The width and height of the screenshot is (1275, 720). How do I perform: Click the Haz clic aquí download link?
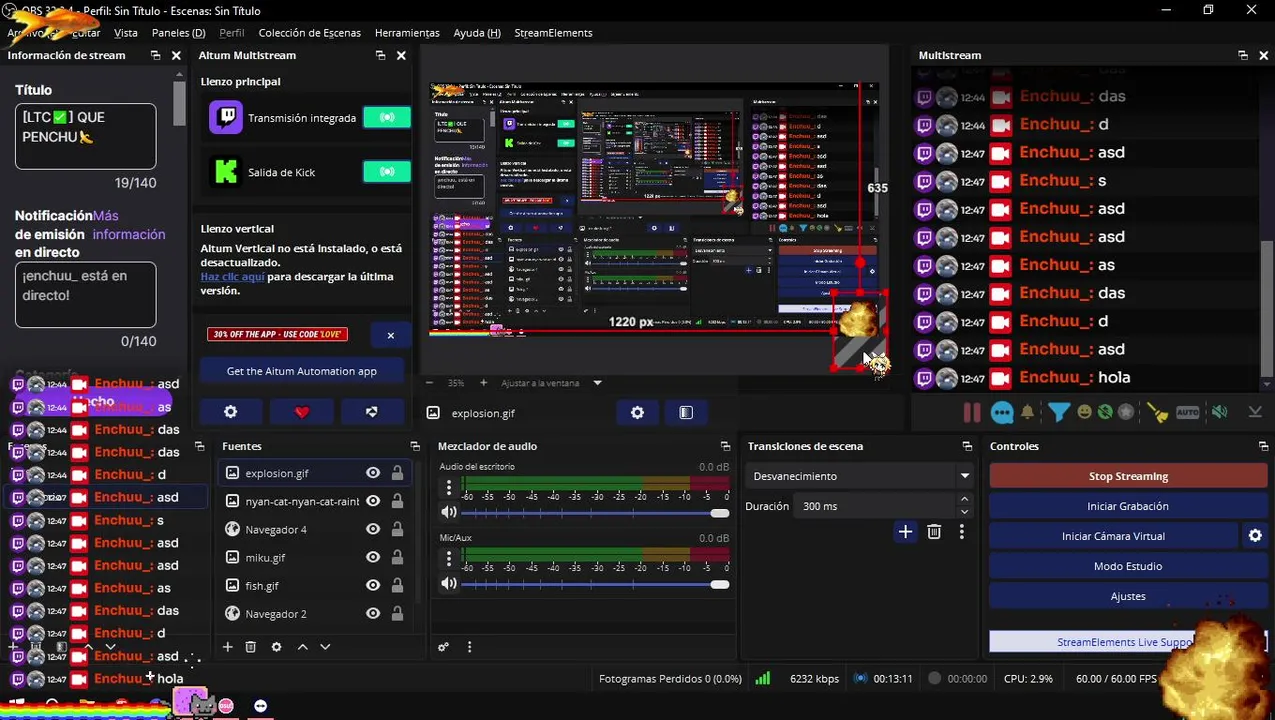click(232, 277)
